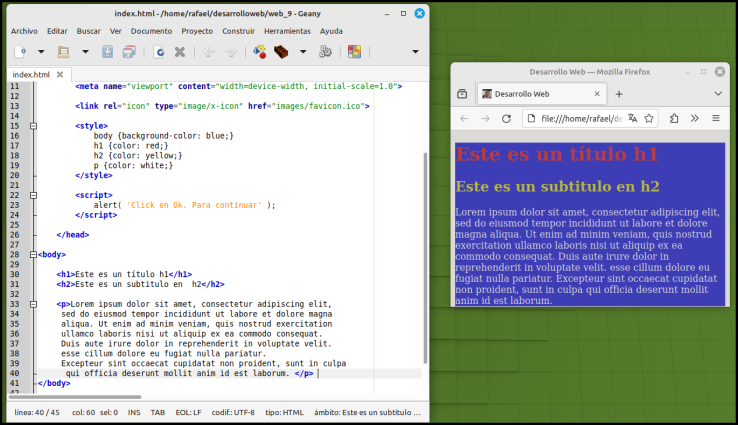Screen dimensions: 738x425
Task: Click the 'codif.: UTF-8' status bar entry
Action: click(x=233, y=412)
